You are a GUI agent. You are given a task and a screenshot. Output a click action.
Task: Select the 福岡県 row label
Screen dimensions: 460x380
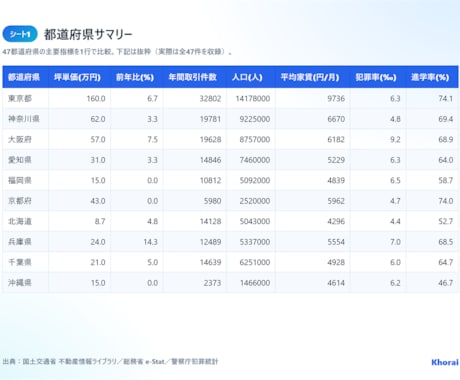(x=20, y=180)
